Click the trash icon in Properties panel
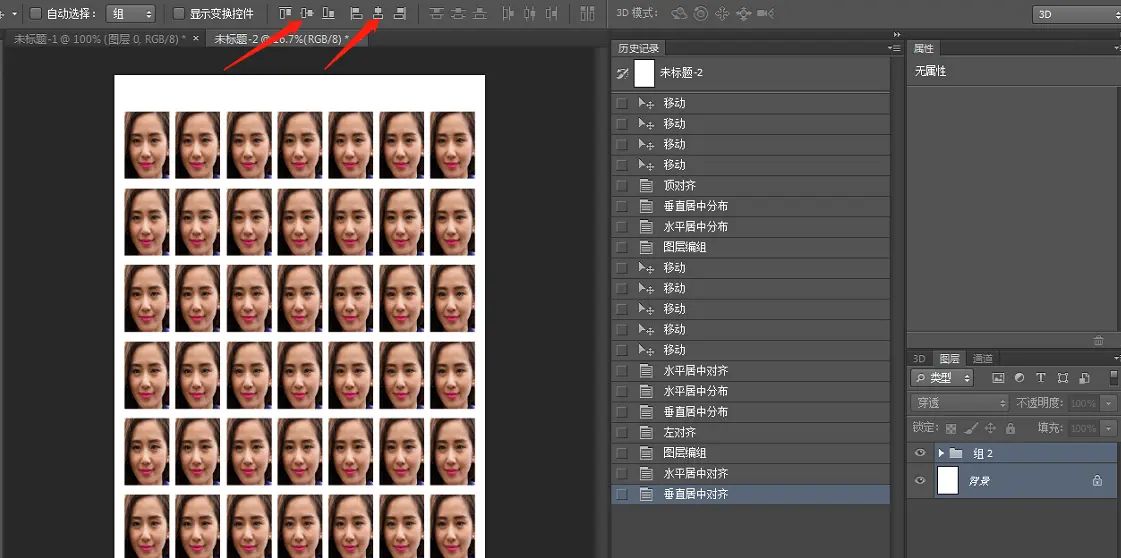1121x558 pixels. point(1100,341)
